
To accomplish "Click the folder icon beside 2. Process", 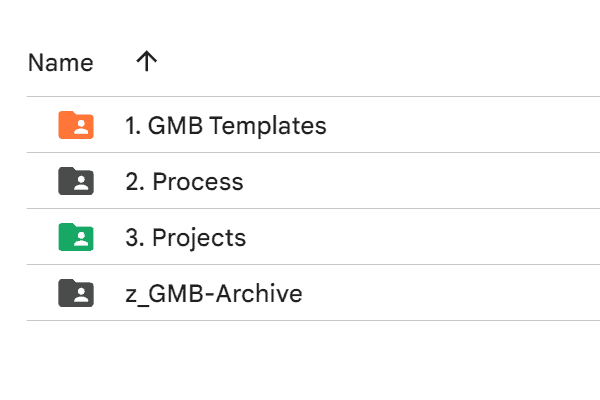I will 76,181.
